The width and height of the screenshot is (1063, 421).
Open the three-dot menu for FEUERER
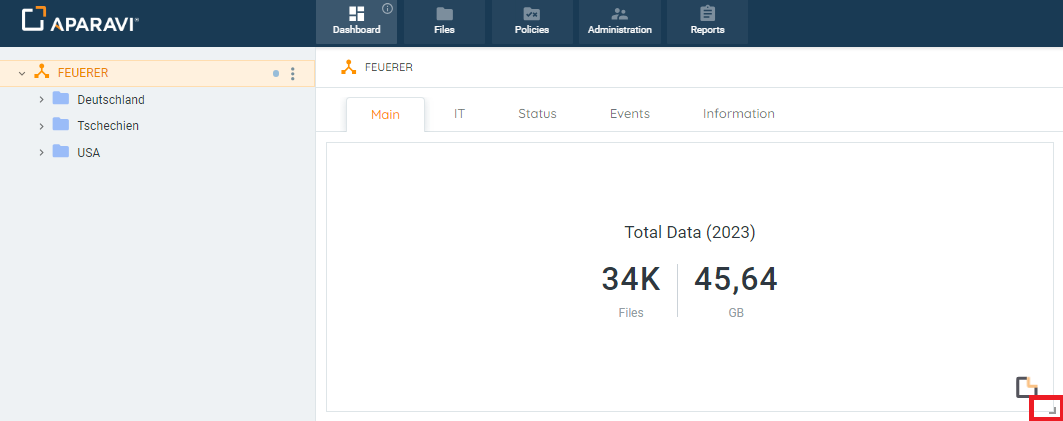[x=293, y=73]
